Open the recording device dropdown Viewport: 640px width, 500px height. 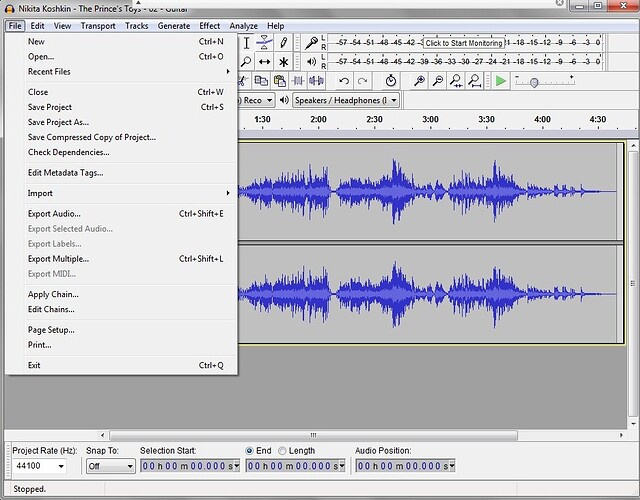[269, 100]
